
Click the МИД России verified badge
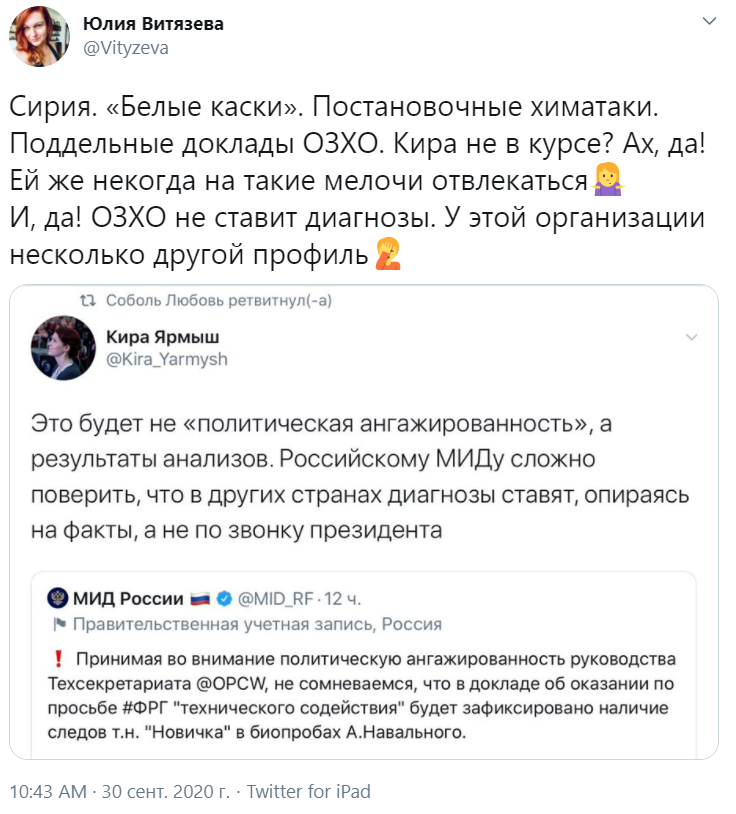(225, 599)
